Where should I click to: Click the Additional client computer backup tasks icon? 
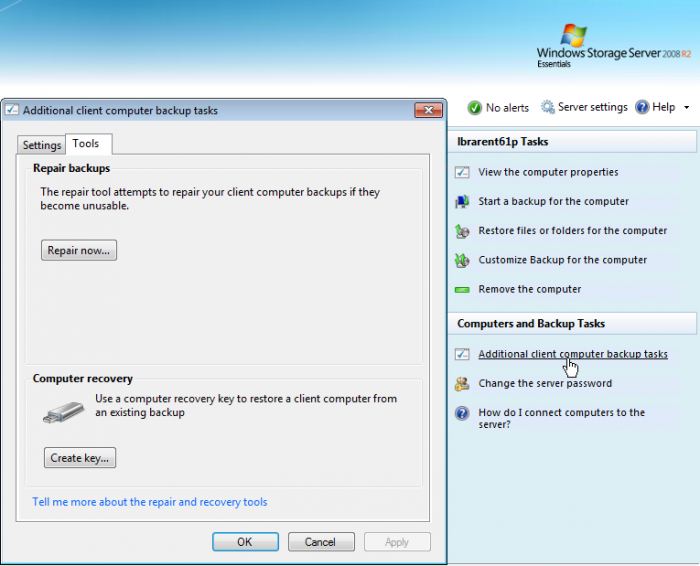pyautogui.click(x=462, y=354)
